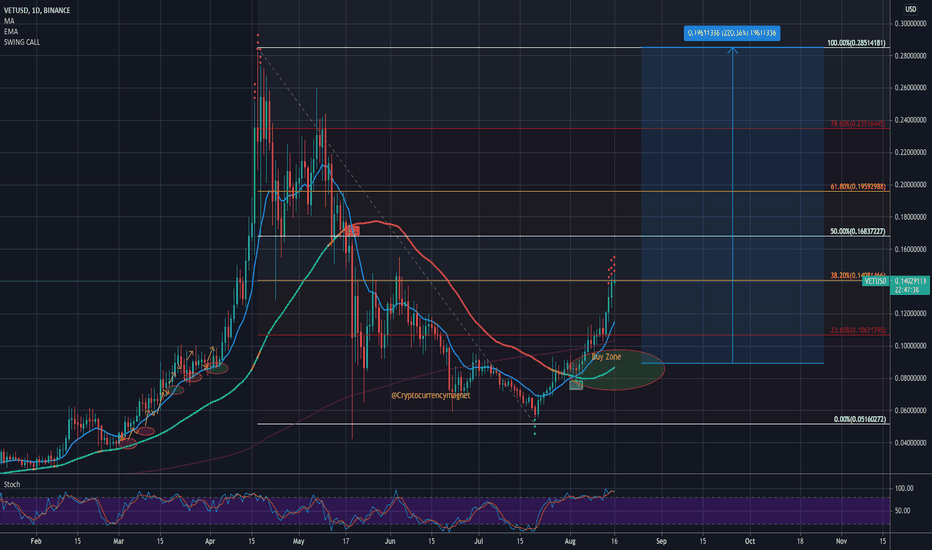Select the 100.00% (0.28514181) Fibonacci label
The height and width of the screenshot is (550, 932).
[x=856, y=43]
